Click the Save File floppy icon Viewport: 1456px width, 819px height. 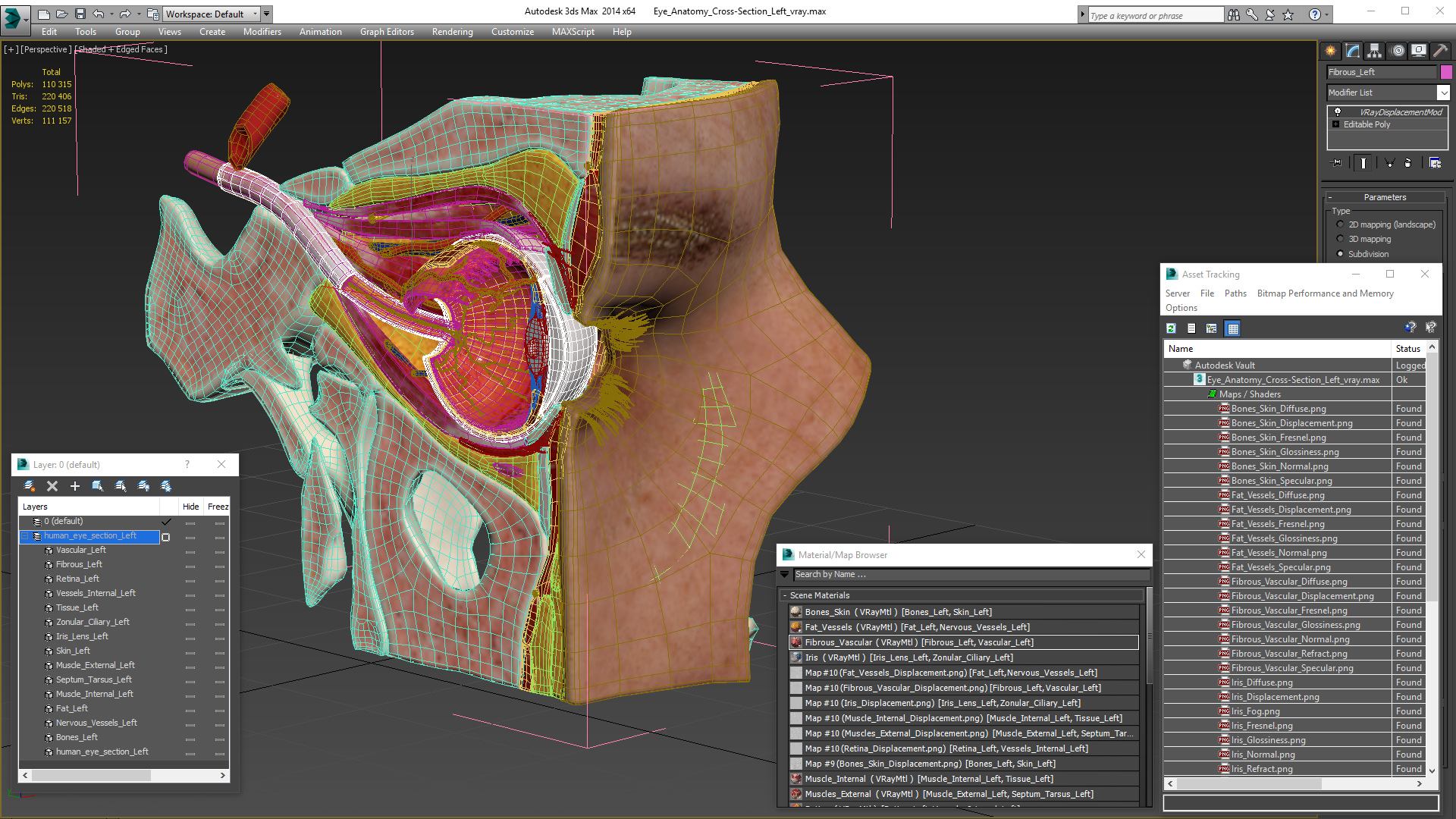(80, 14)
